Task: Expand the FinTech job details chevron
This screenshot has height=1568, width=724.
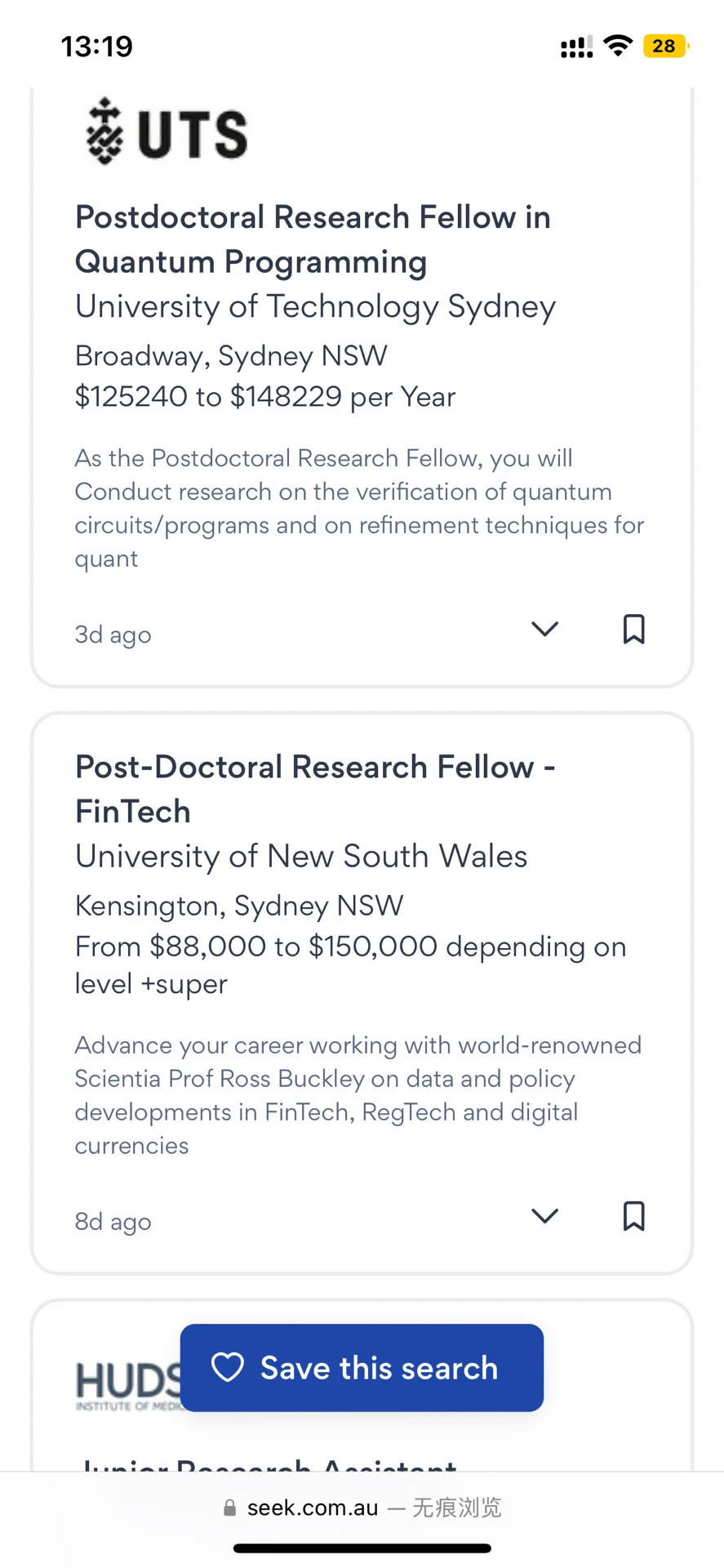Action: tap(544, 1216)
